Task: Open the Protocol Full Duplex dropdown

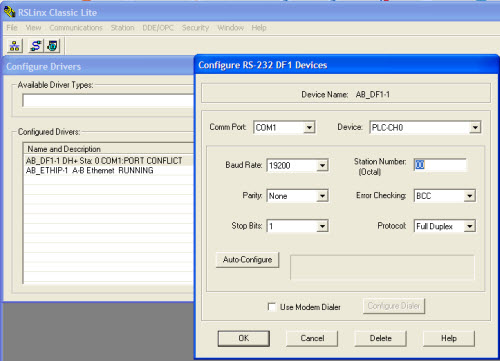Action: (470, 226)
